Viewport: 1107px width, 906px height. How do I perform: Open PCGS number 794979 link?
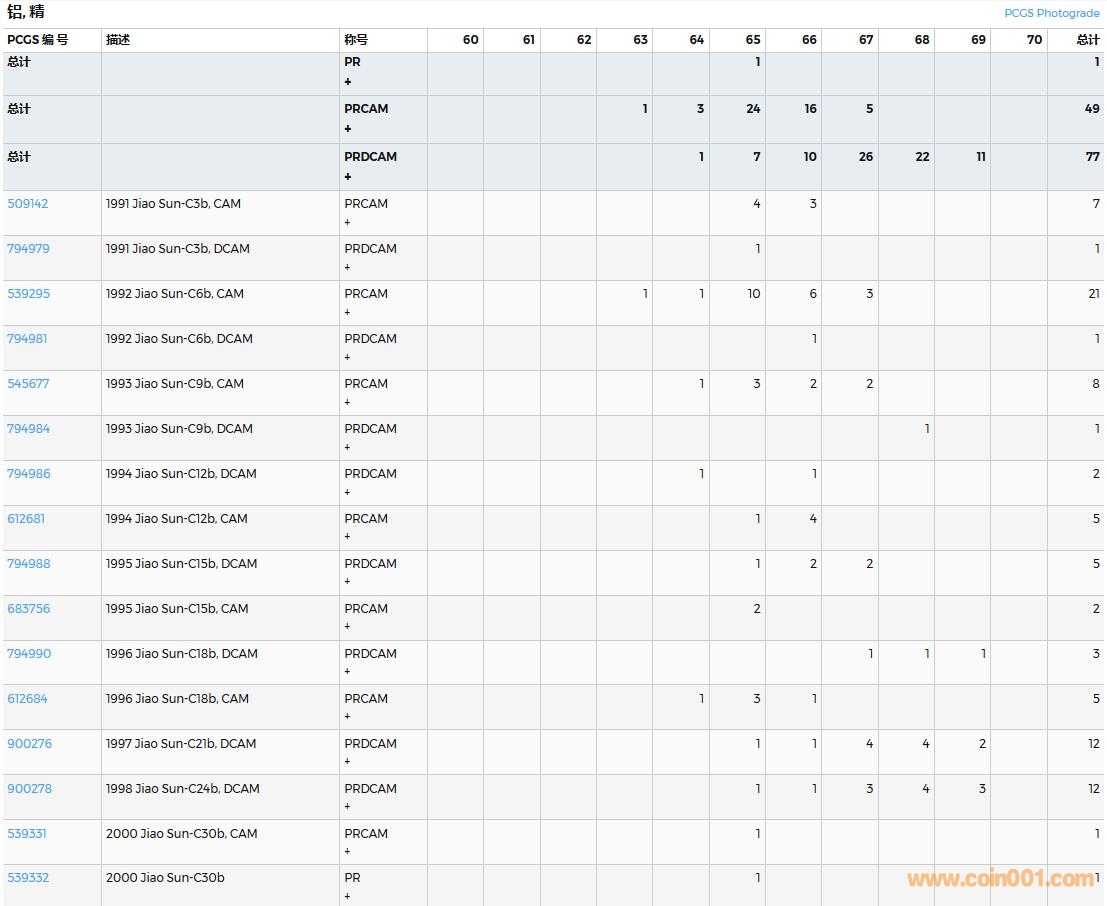click(28, 249)
